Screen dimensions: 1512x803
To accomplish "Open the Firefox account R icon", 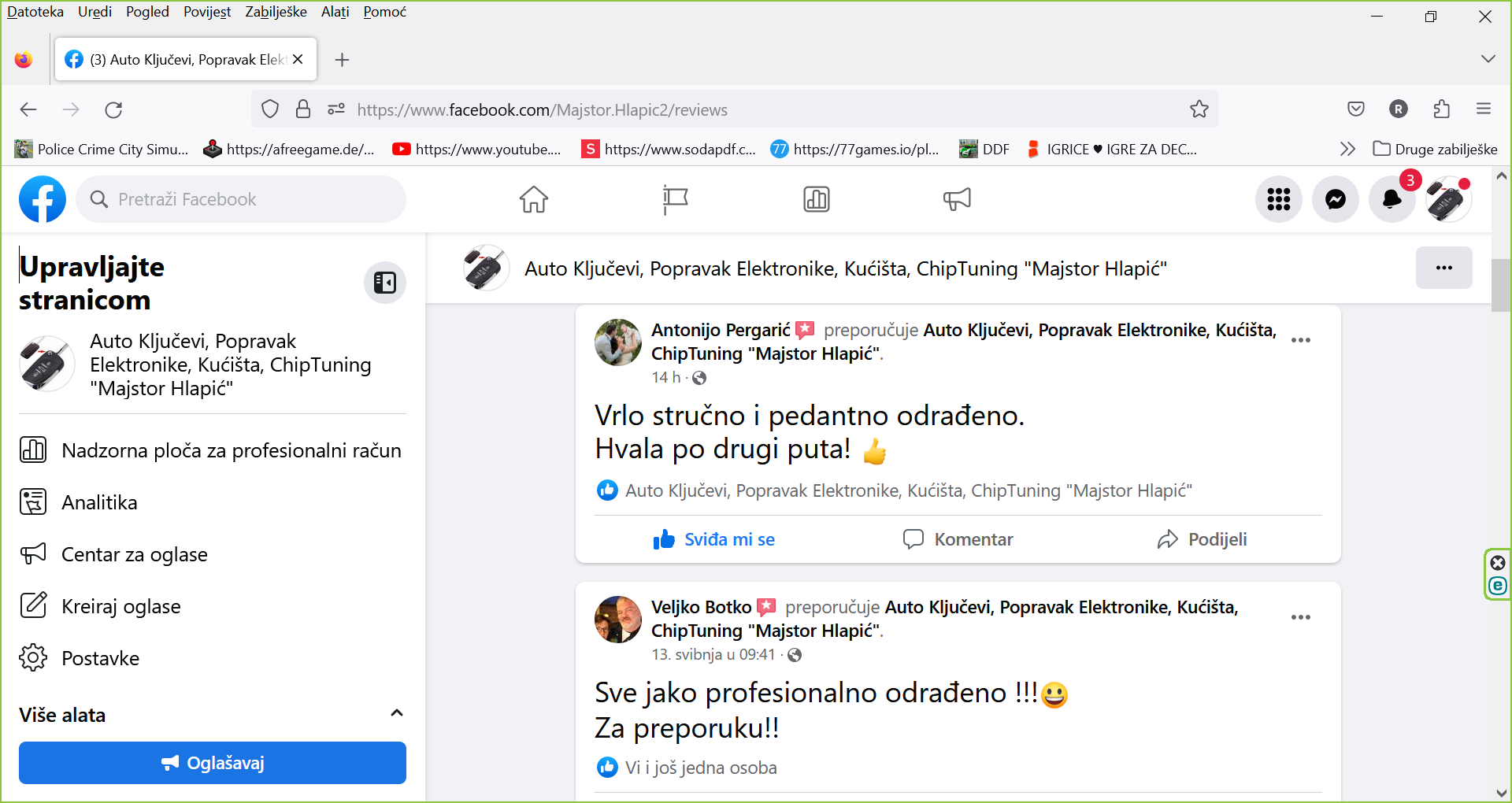I will [x=1399, y=109].
